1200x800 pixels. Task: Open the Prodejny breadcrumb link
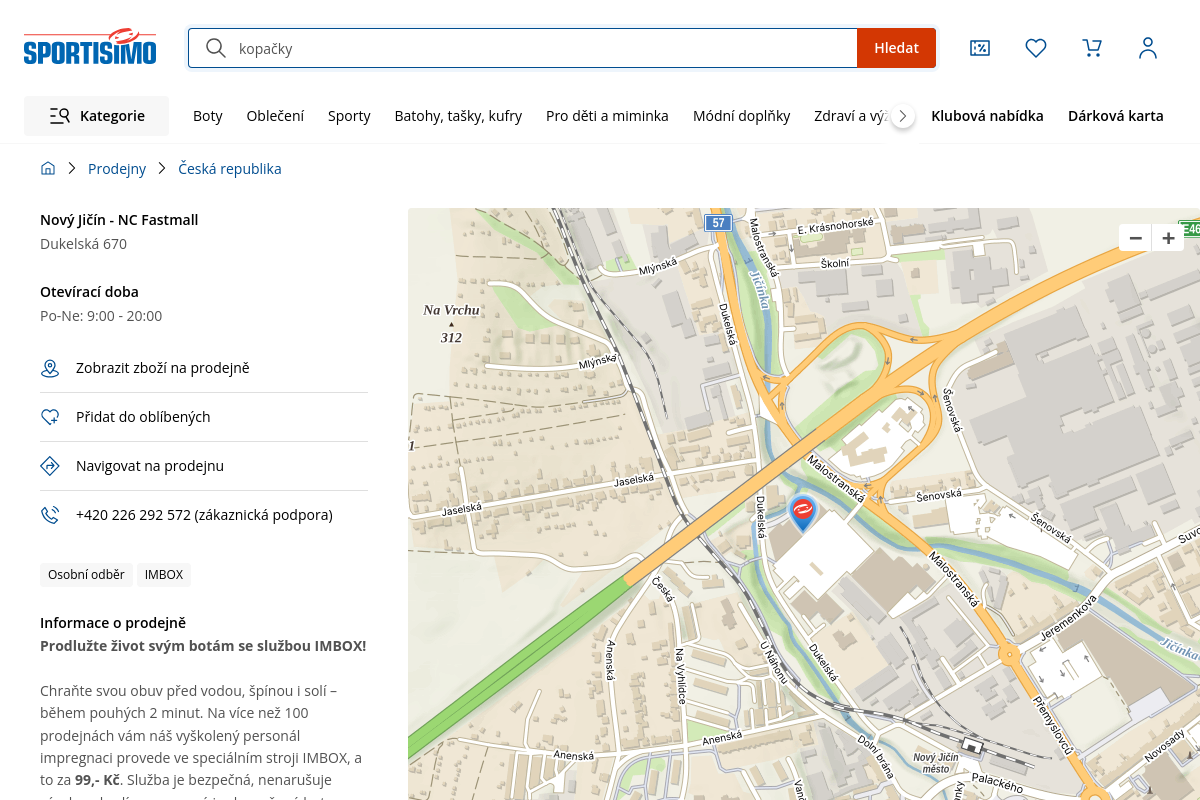coord(117,169)
